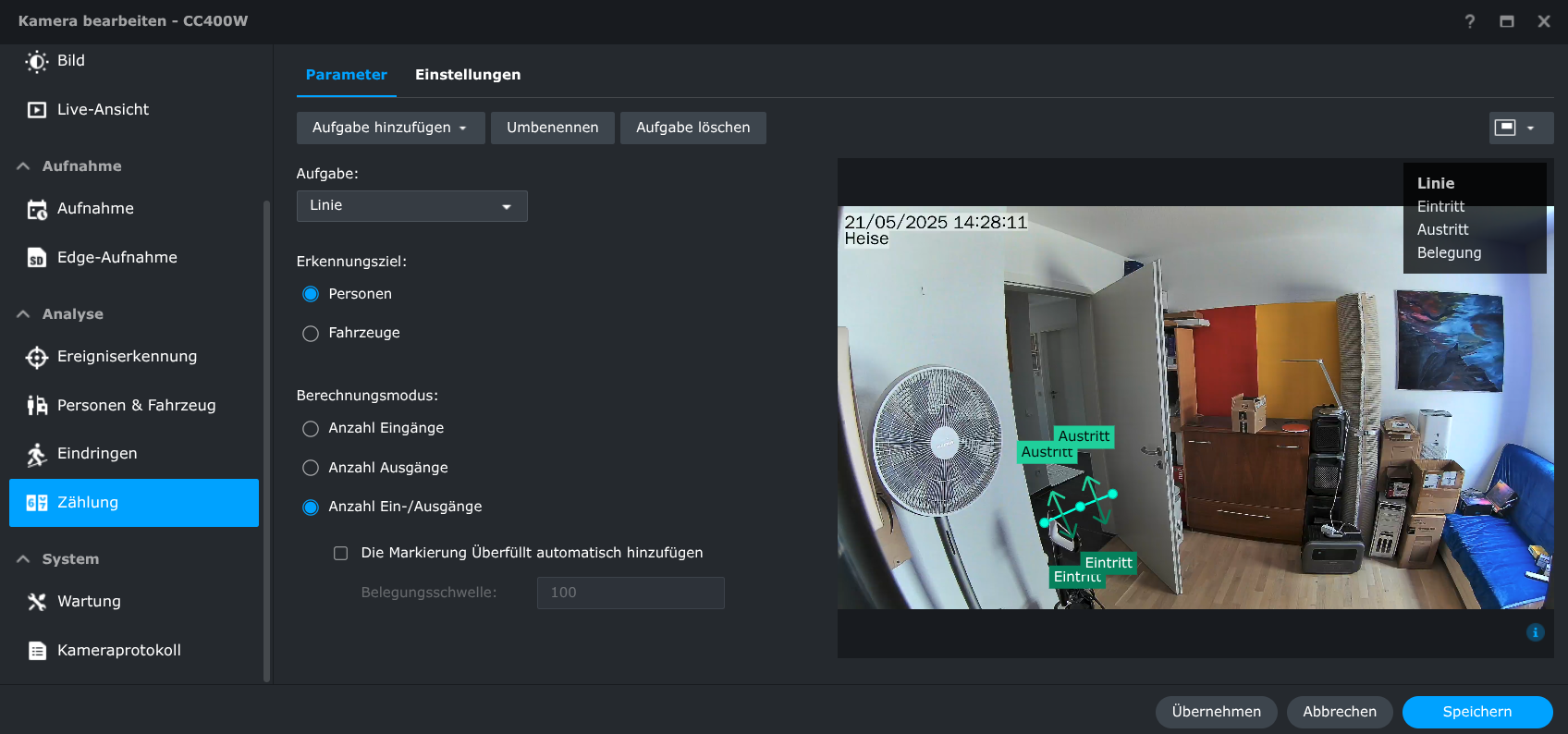Open Wartung using the tools icon

click(x=37, y=602)
